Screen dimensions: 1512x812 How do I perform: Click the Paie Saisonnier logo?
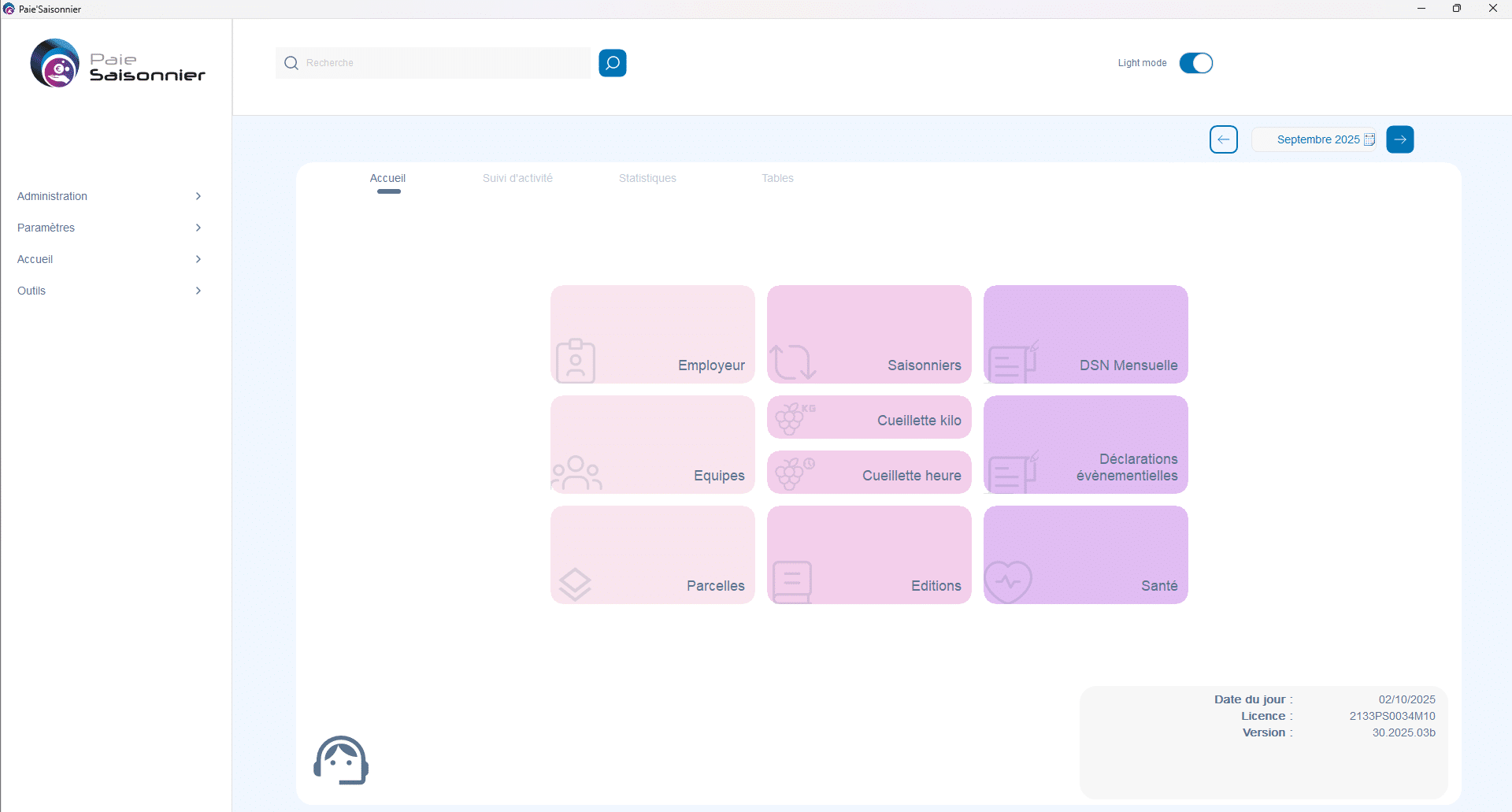(117, 64)
